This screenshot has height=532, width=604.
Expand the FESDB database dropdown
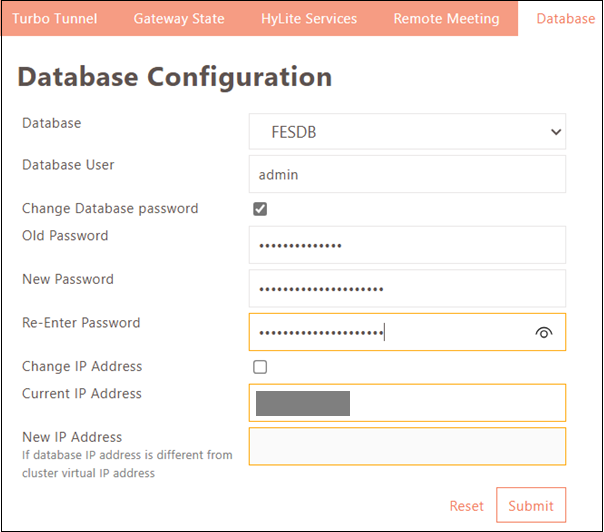coord(406,131)
